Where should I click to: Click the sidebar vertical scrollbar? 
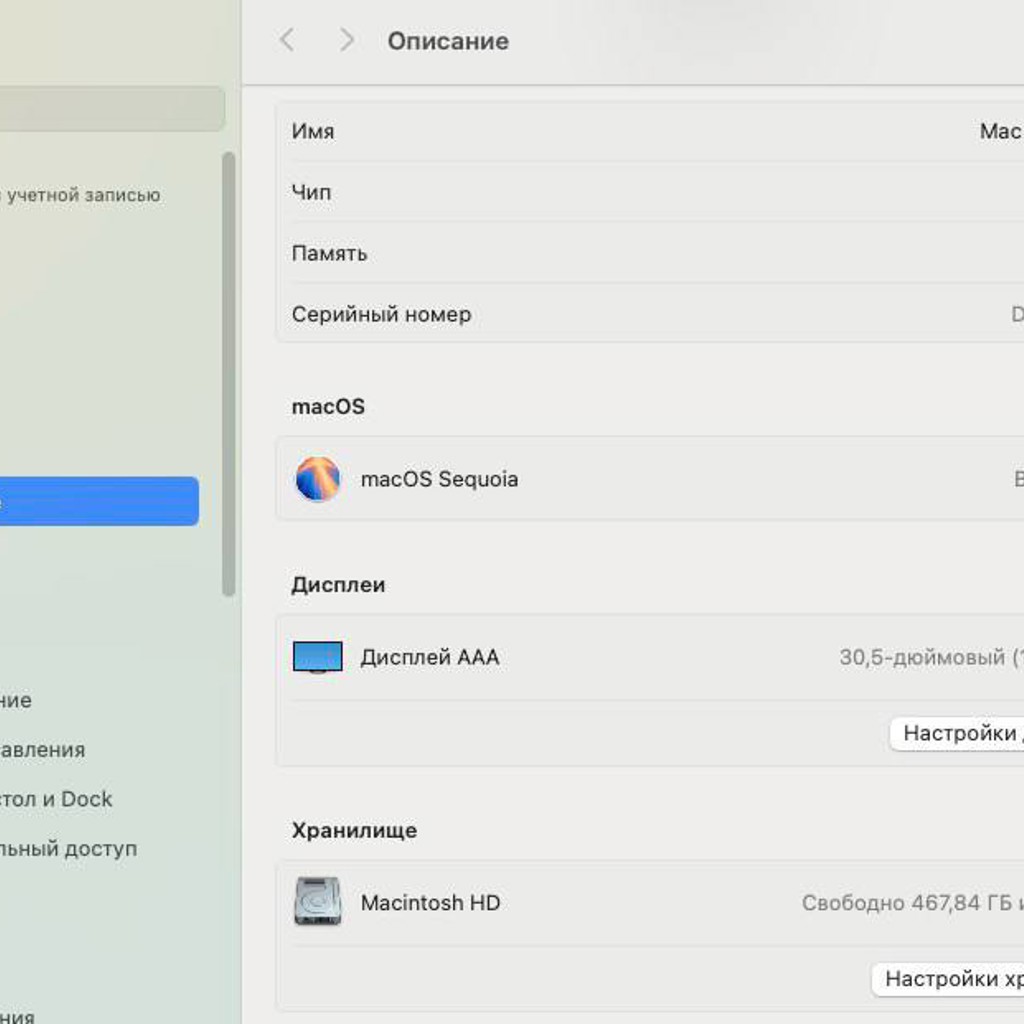pos(229,374)
